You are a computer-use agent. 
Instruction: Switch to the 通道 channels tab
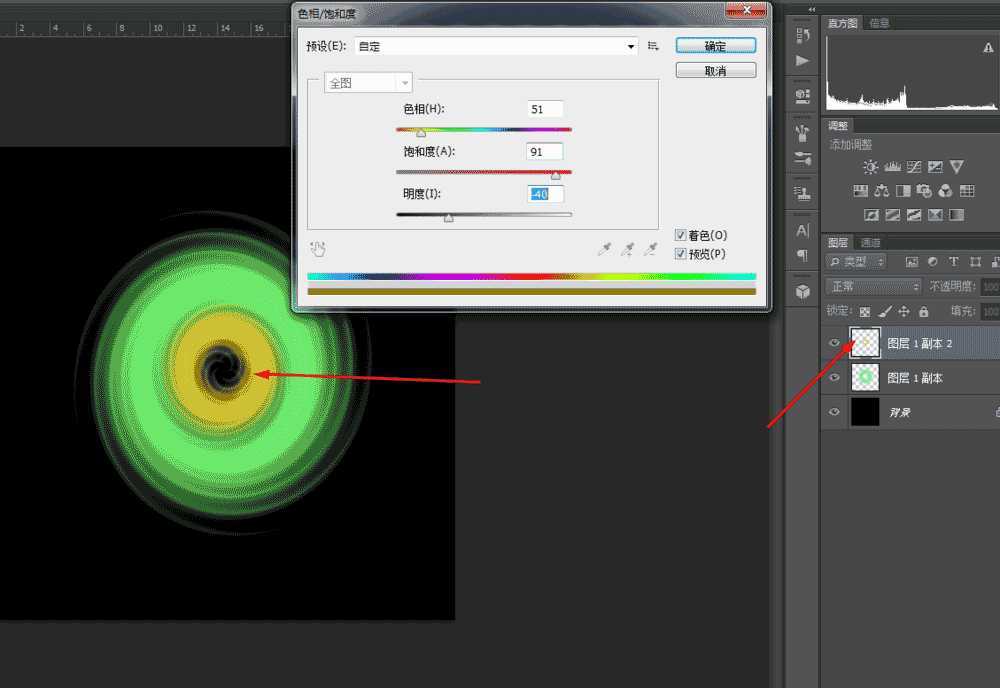pyautogui.click(x=869, y=241)
